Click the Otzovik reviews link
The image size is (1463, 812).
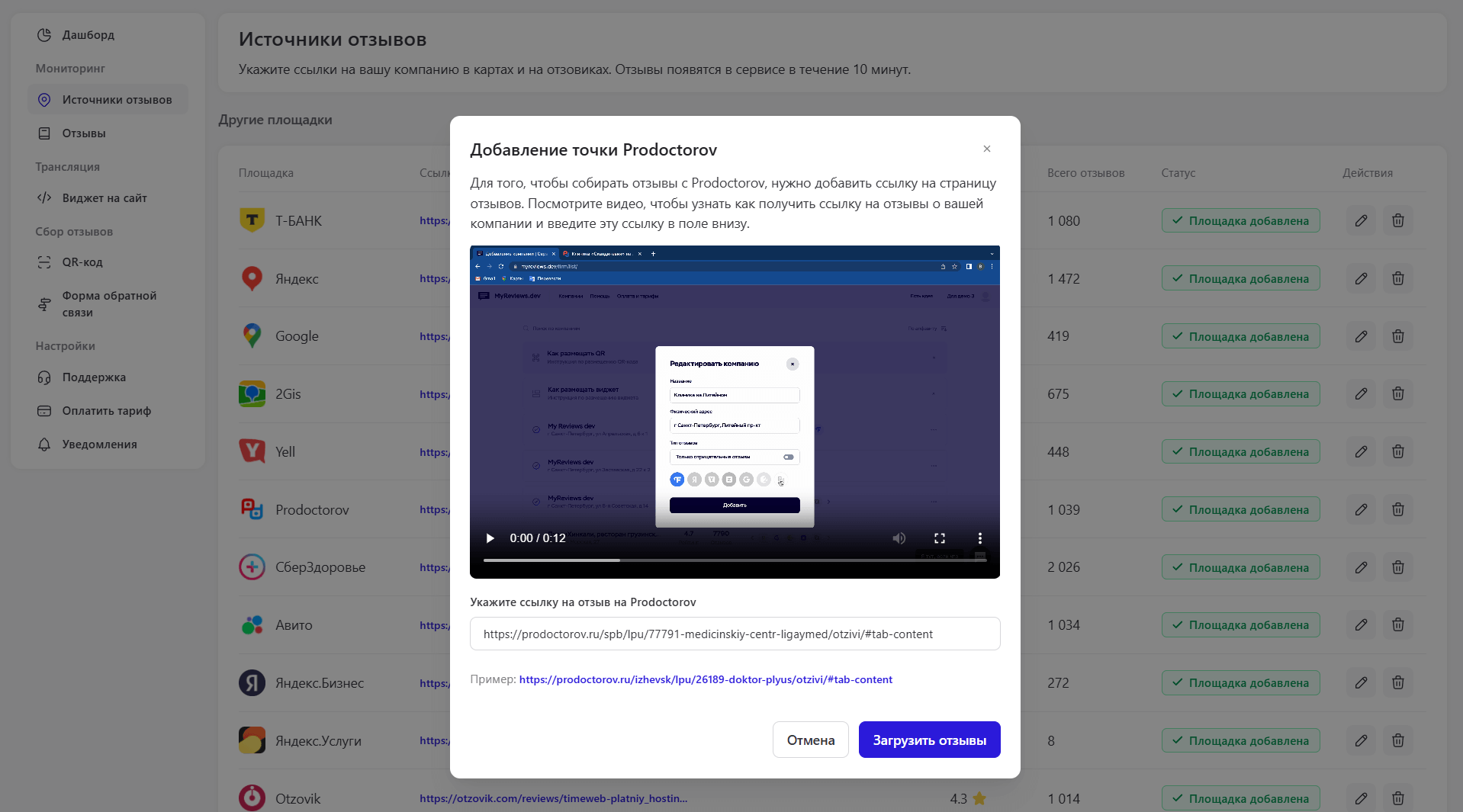point(553,798)
